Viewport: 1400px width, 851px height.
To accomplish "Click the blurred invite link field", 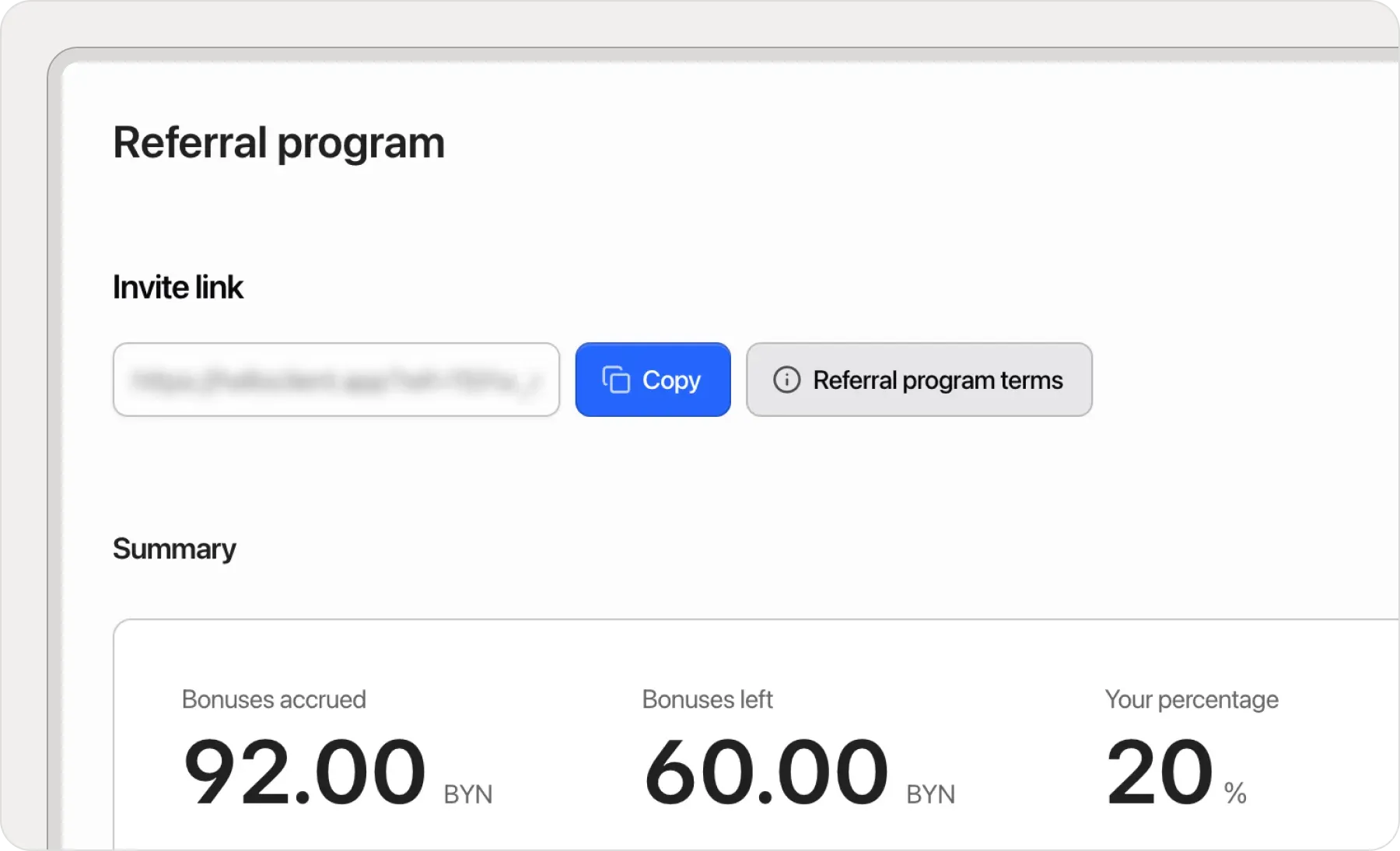I will [336, 380].
